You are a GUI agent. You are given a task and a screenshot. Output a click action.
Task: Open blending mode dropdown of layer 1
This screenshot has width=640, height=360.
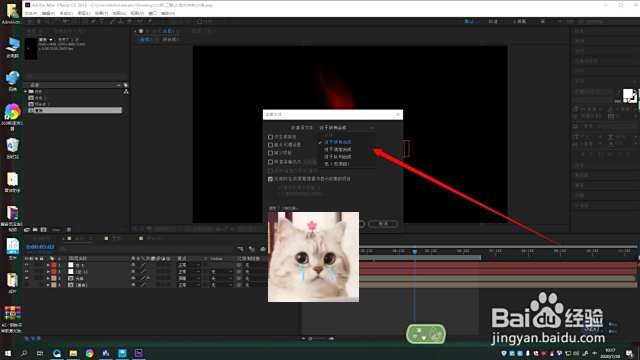pos(189,265)
